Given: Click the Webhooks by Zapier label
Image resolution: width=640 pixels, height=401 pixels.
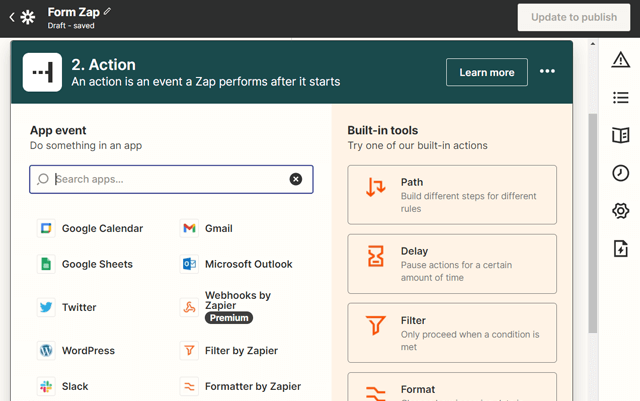Looking at the screenshot, I should [x=238, y=300].
